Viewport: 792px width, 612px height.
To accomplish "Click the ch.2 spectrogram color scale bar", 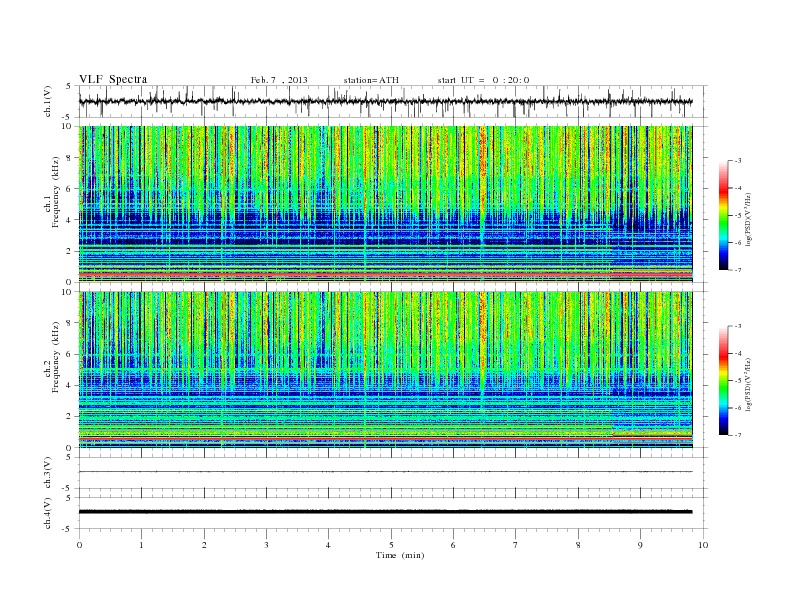I will point(723,381).
